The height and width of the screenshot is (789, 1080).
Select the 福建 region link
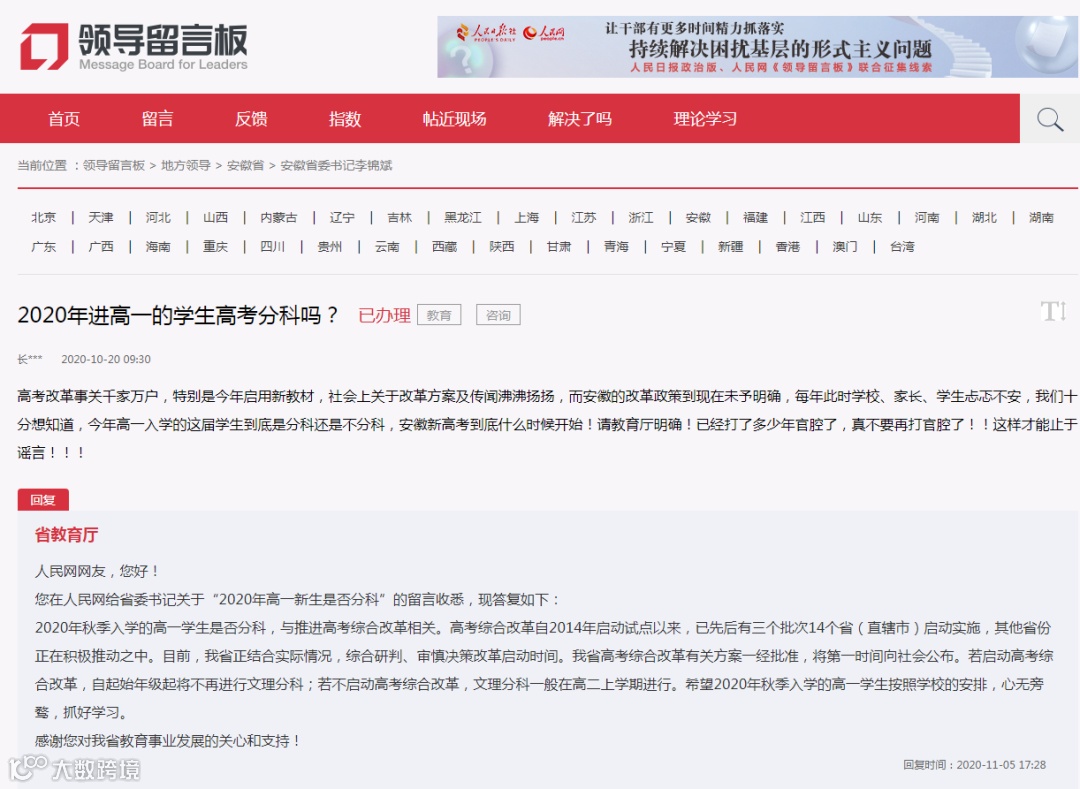click(x=756, y=218)
